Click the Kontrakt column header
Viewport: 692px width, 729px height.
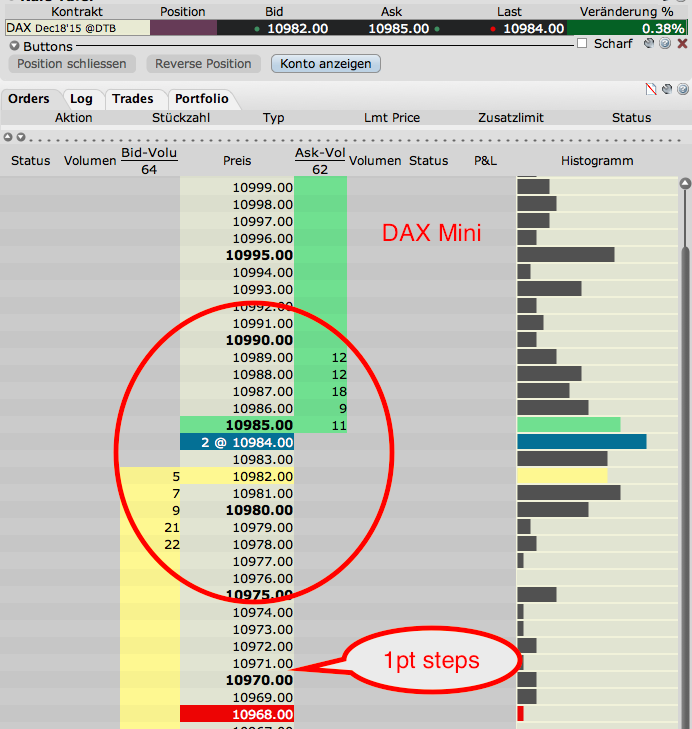click(77, 12)
